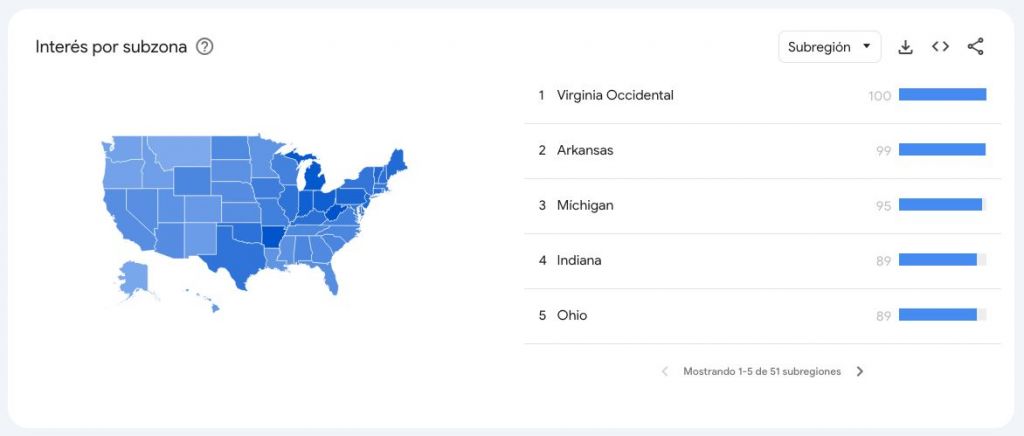Screen dimensions: 1024x436
Task: Select the Arkansas row in the list
Action: tap(762, 151)
